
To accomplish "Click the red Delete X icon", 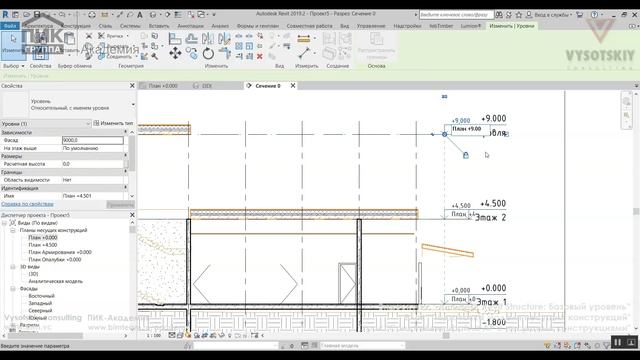I will pyautogui.click(x=260, y=56).
